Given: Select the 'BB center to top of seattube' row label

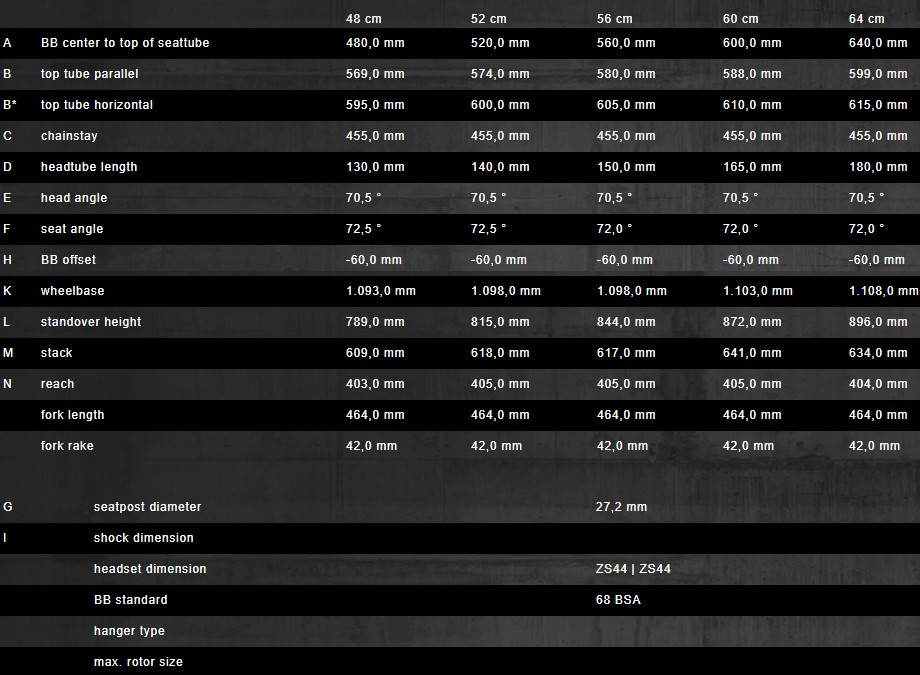Looking at the screenshot, I should 125,43.
